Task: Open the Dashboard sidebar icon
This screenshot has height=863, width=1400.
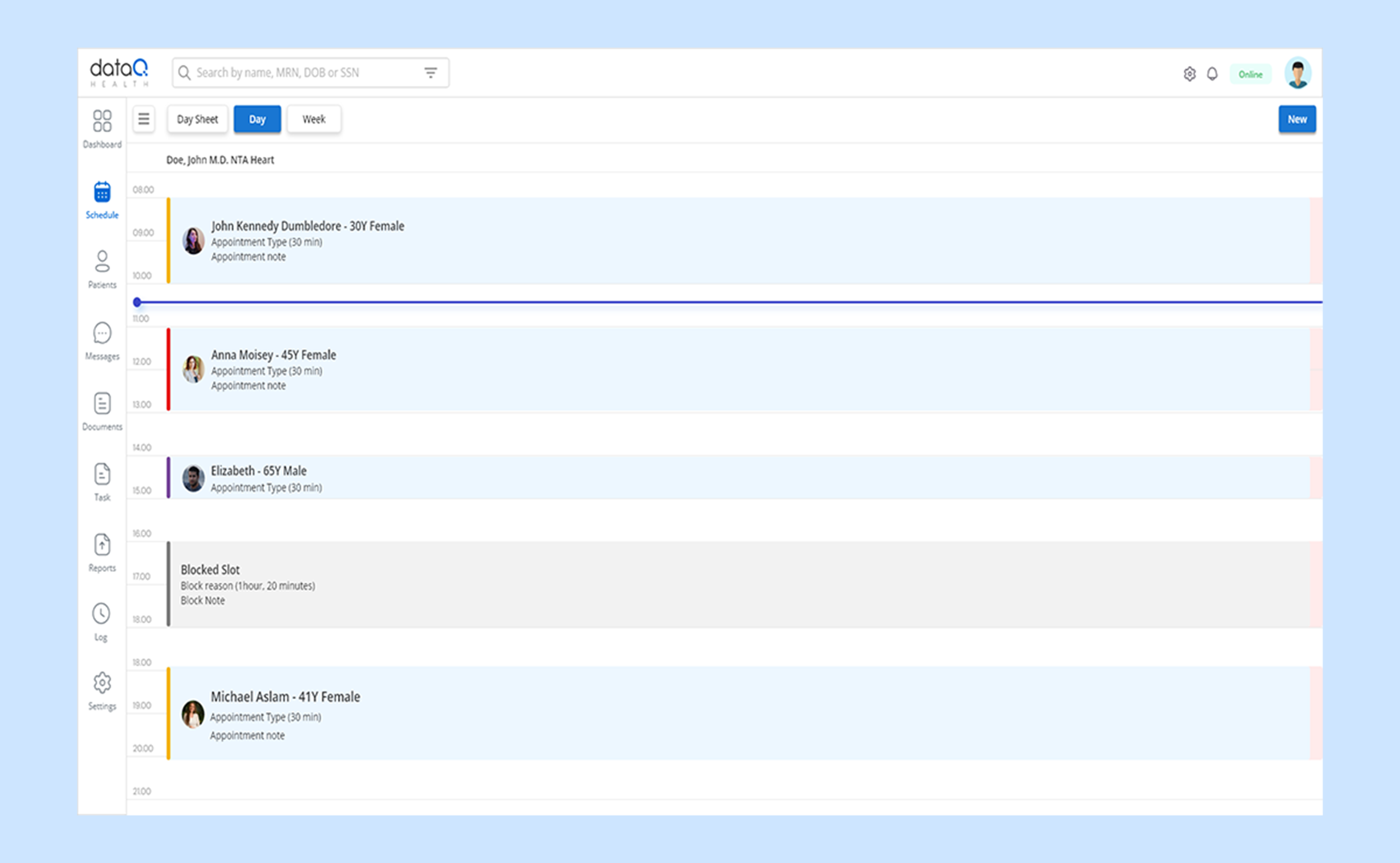Action: click(x=102, y=121)
